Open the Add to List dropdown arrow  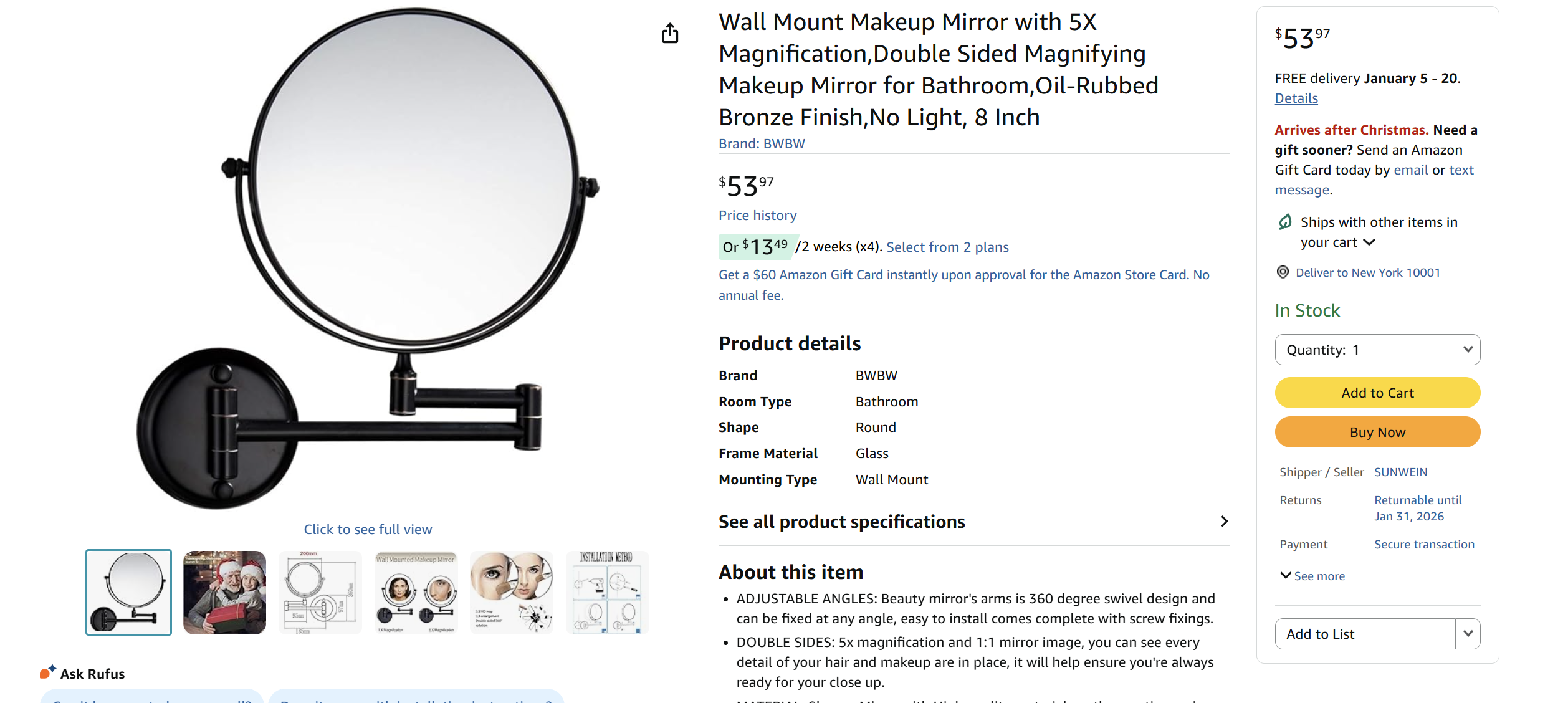coord(1468,634)
